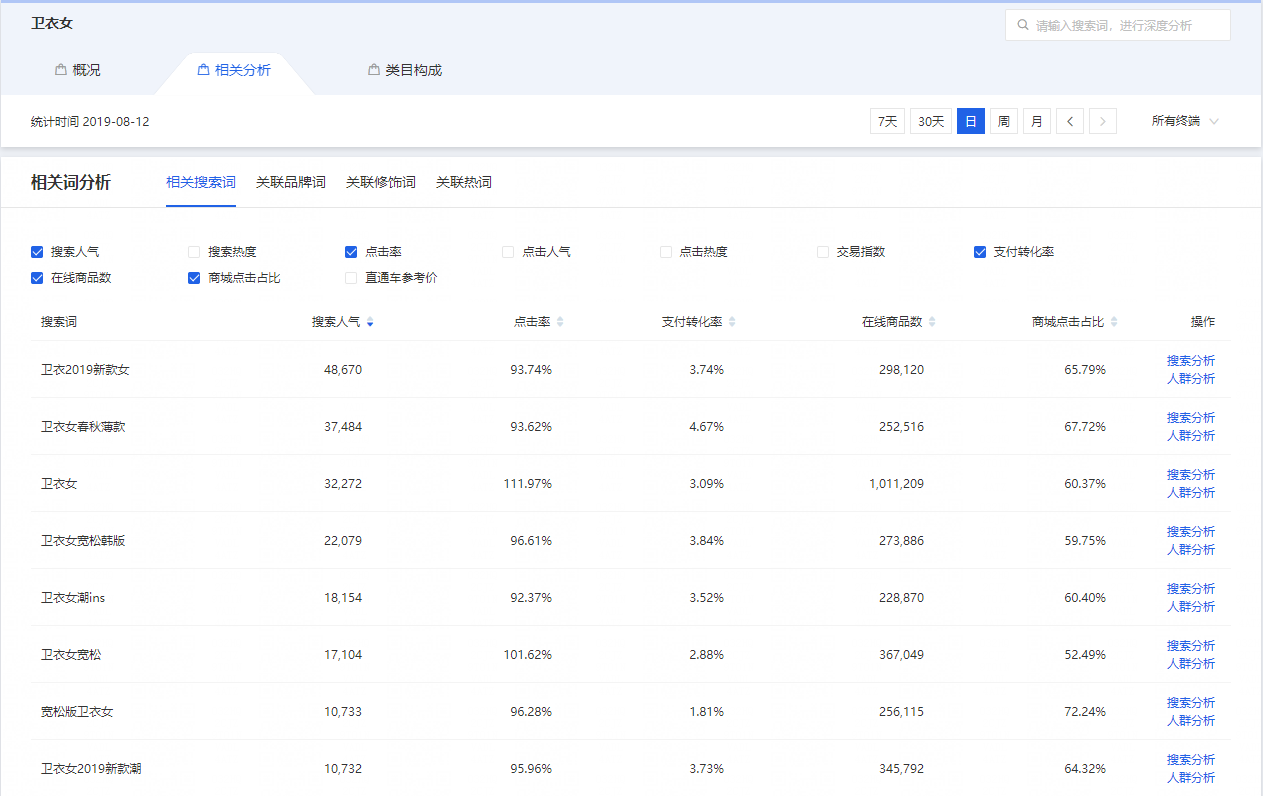This screenshot has height=796, width=1263.
Task: Uncheck the 搜索人气 checkbox
Action: [37, 252]
